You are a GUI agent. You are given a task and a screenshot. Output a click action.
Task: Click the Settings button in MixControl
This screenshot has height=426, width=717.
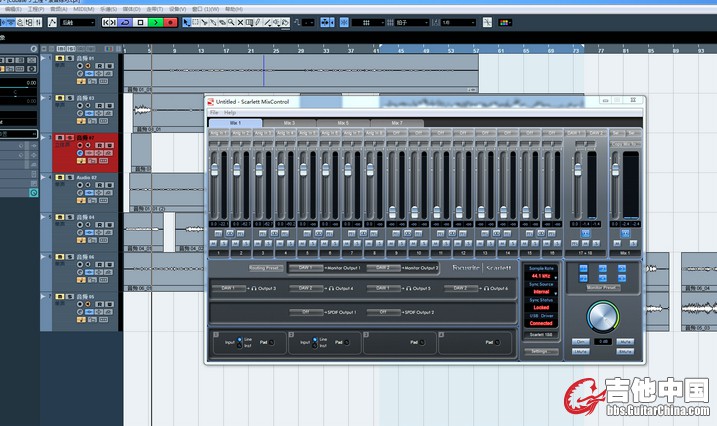pyautogui.click(x=541, y=351)
